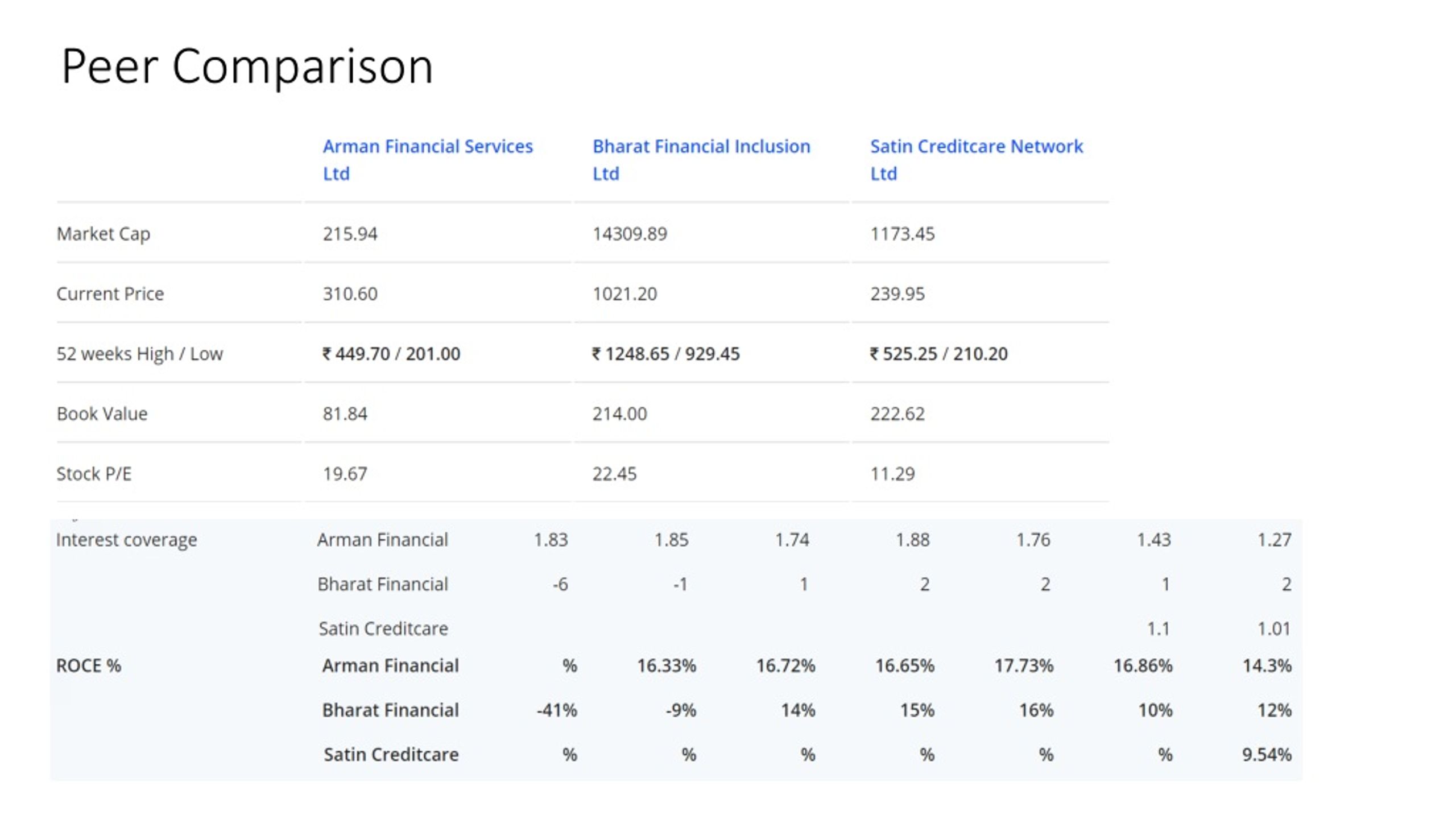Click Bharat interest coverage value -6
1456x819 pixels.
tap(560, 584)
